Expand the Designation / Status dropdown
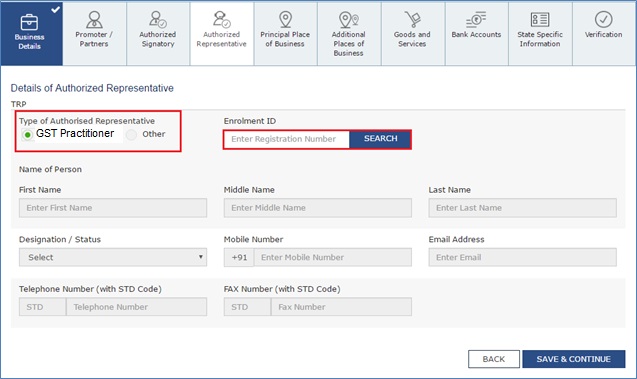 [x=113, y=257]
